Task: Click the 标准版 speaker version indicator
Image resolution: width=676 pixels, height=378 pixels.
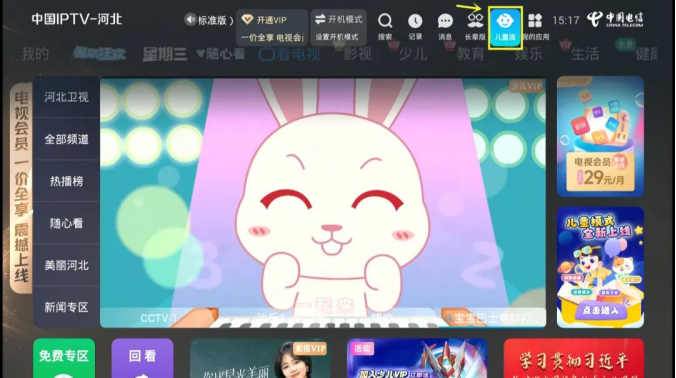Action: coord(208,20)
